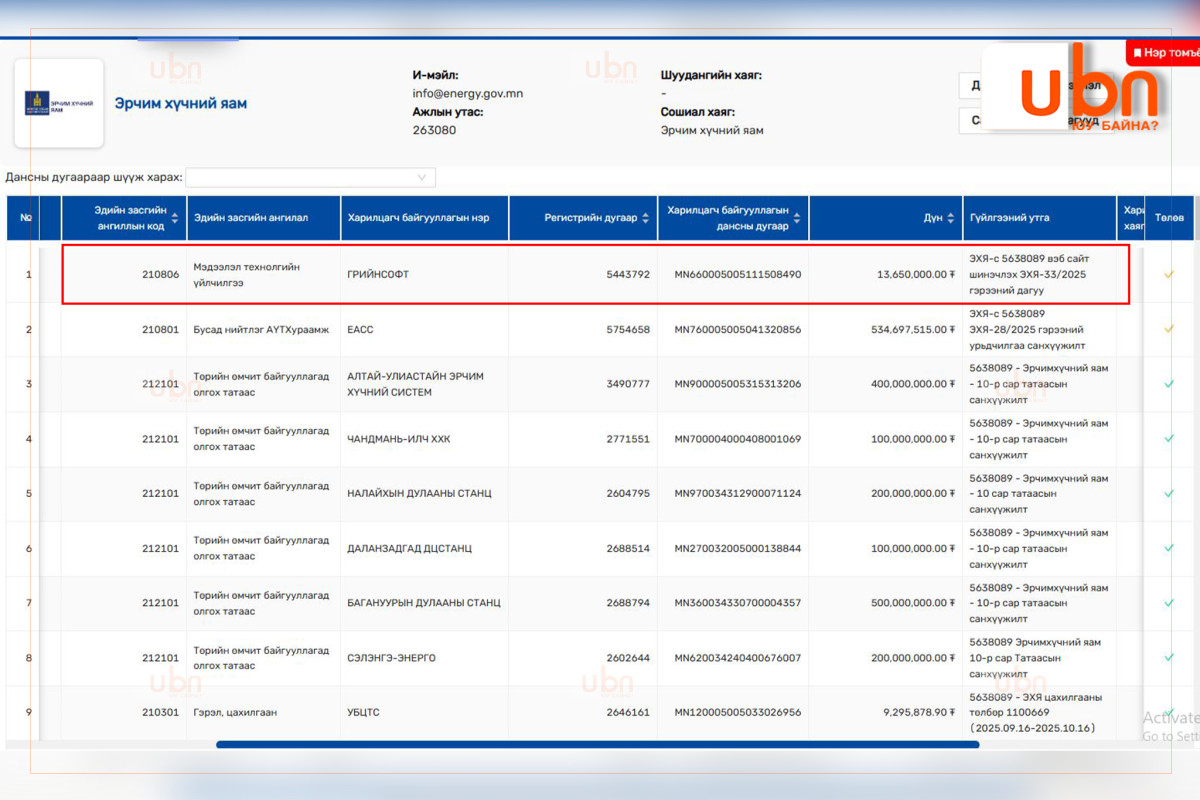
Task: Click the dropdown arrow in account filter
Action: coord(422,177)
